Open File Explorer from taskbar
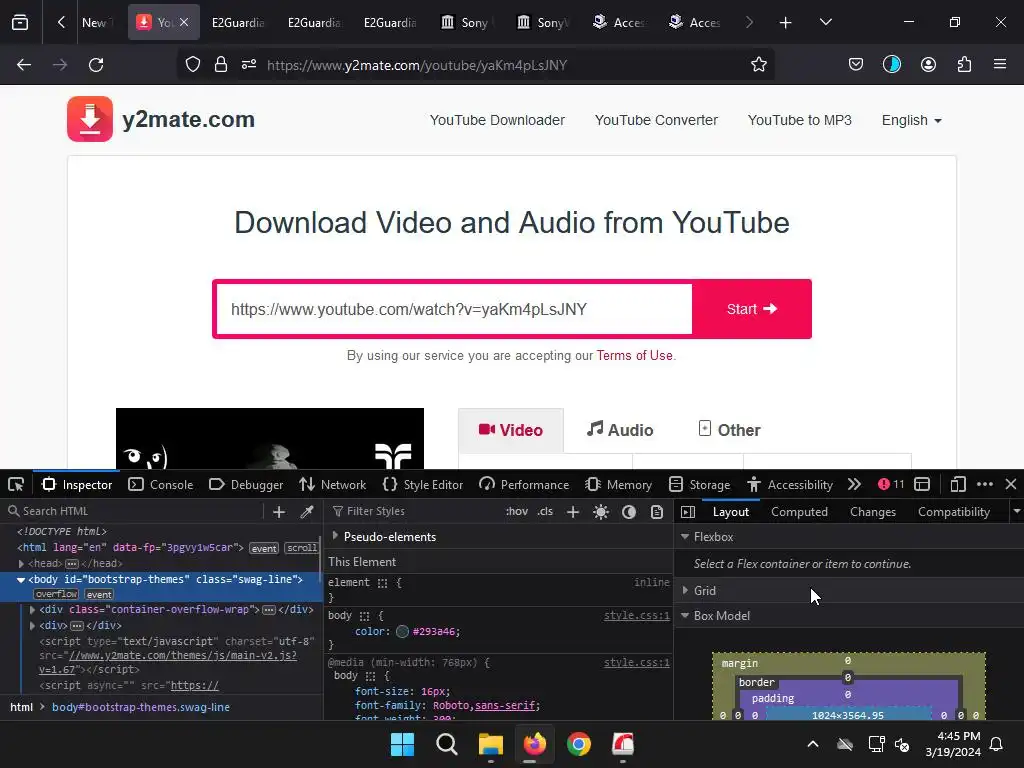The height and width of the screenshot is (768, 1024). (x=490, y=744)
